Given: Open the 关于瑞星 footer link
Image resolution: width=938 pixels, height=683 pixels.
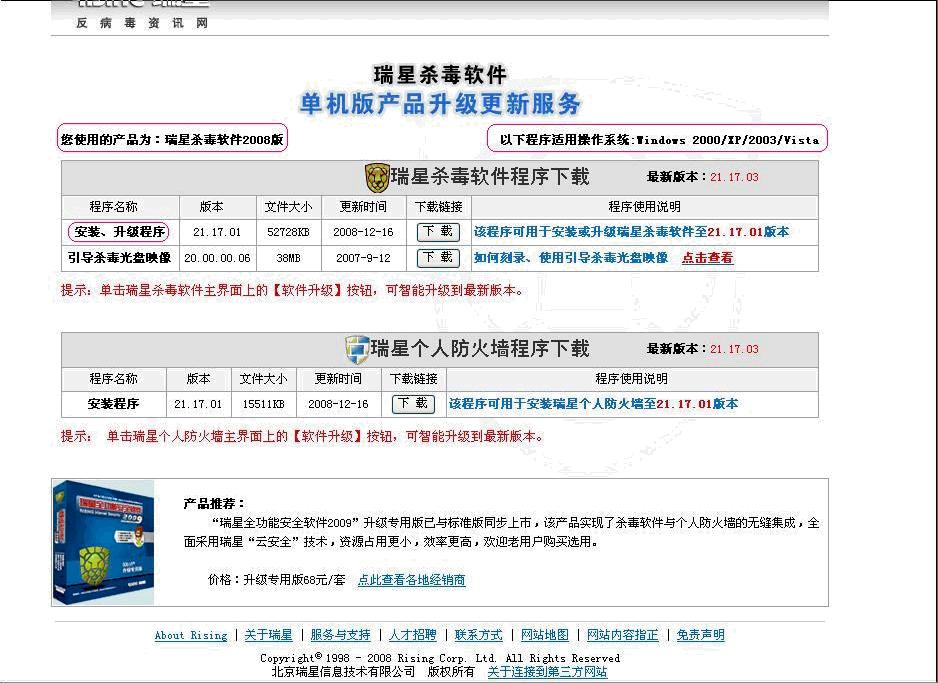Looking at the screenshot, I should pos(269,635).
